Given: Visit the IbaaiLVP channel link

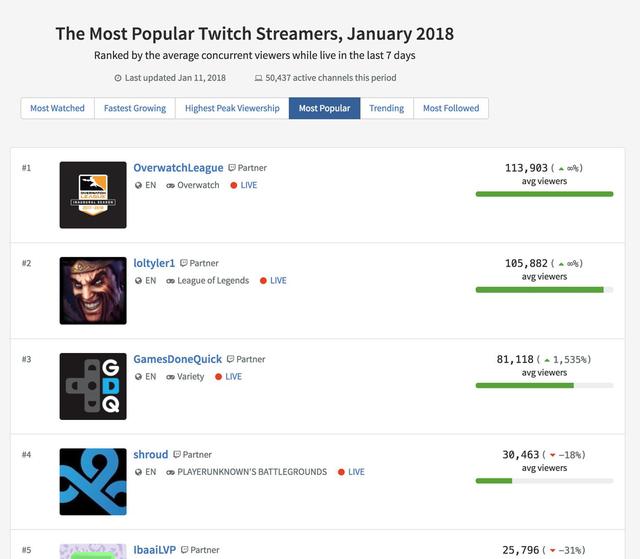Looking at the screenshot, I should pos(155,550).
